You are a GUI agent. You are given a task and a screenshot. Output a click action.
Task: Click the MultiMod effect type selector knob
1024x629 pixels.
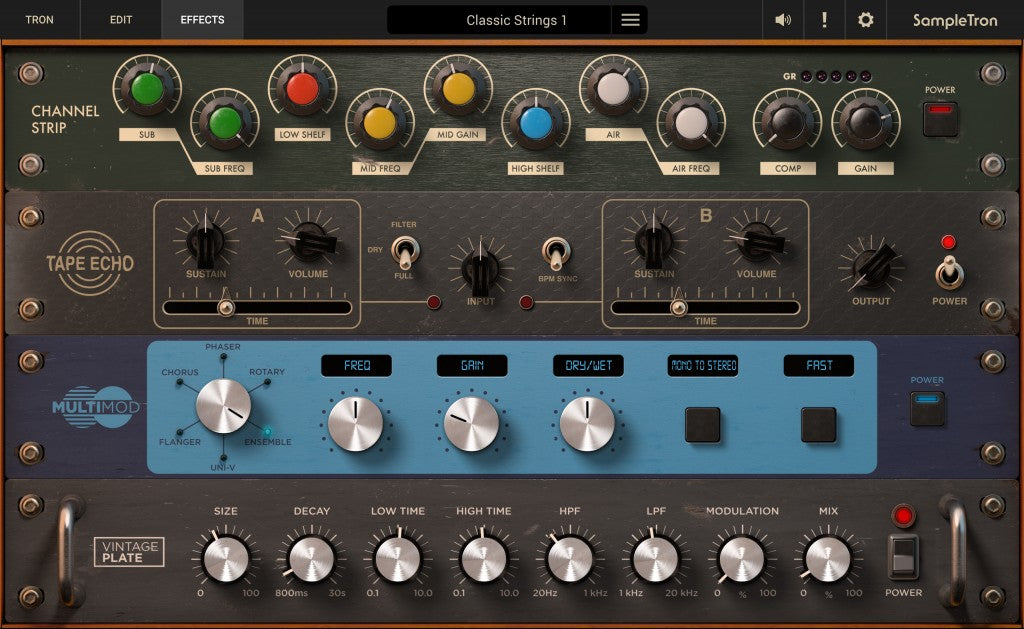coord(223,405)
